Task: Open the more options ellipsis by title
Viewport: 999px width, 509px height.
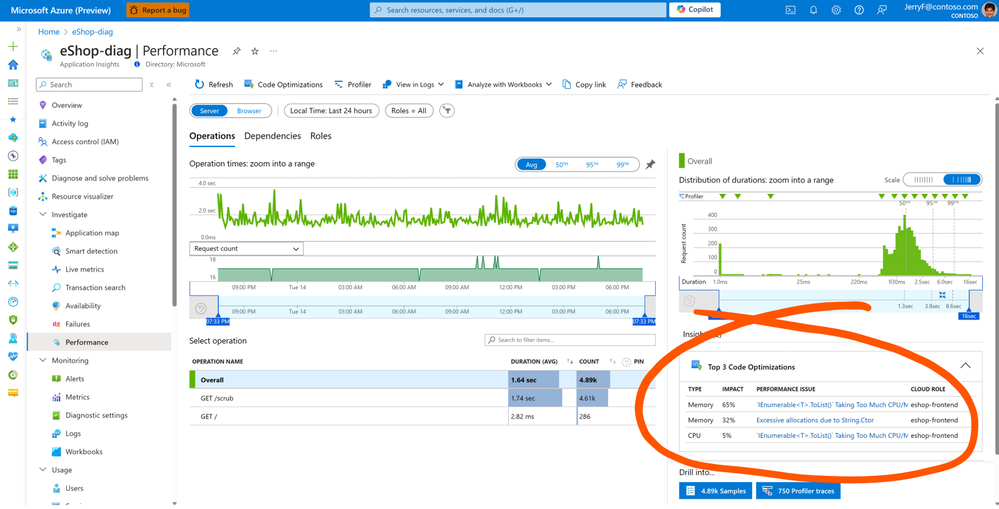Action: tap(273, 51)
